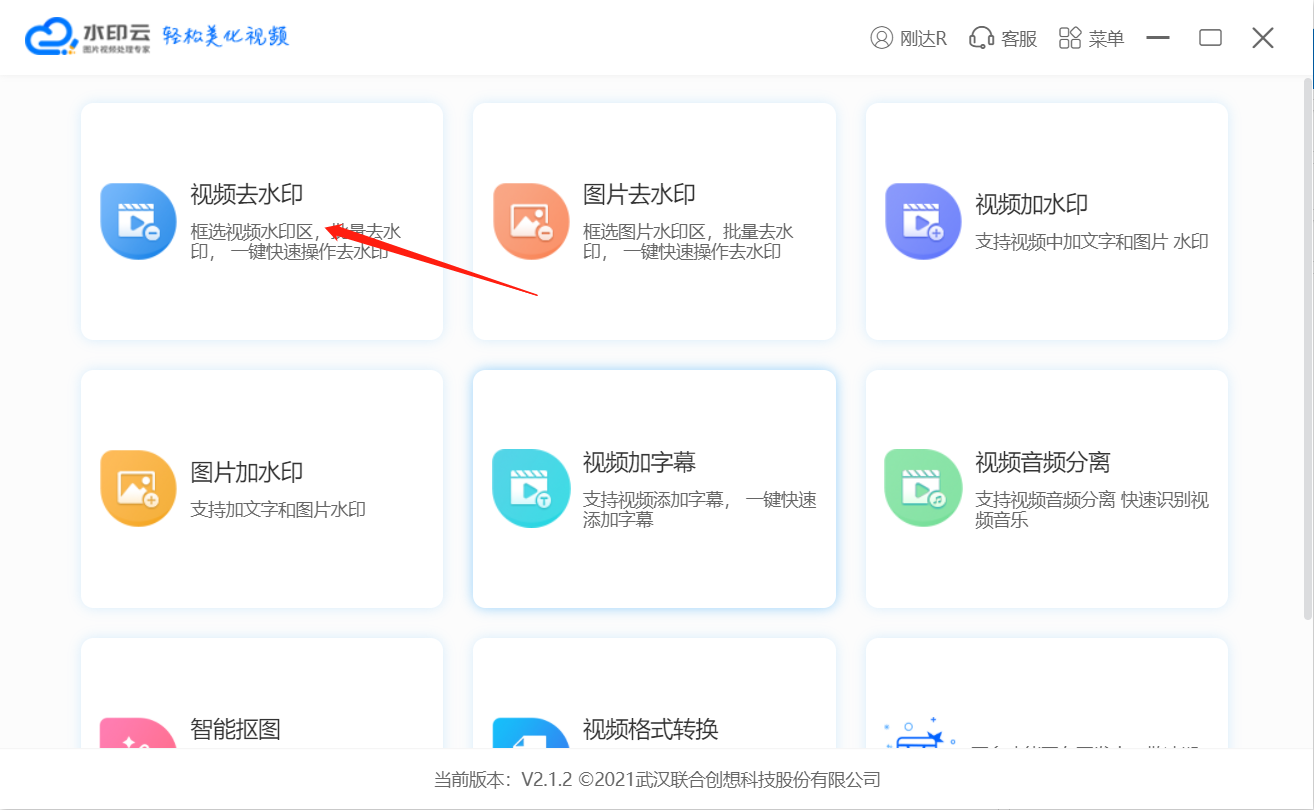Minimize the 水印云 window
Image resolution: width=1314 pixels, height=810 pixels.
pos(1158,38)
